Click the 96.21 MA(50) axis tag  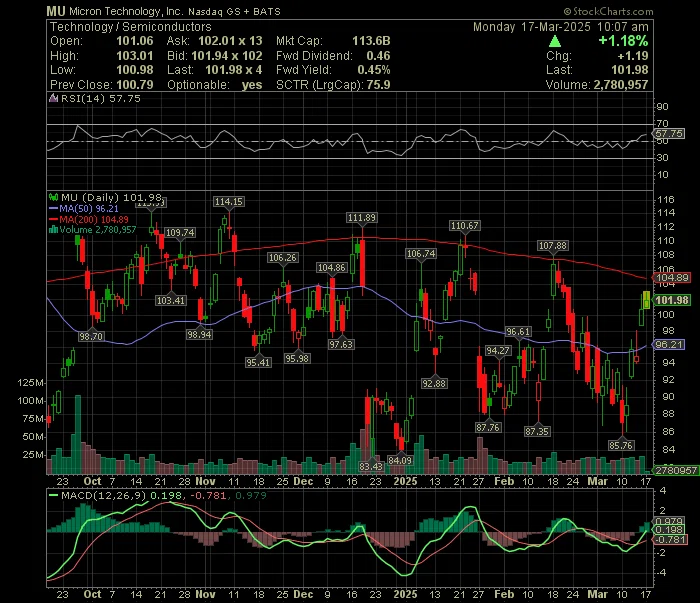click(x=669, y=345)
